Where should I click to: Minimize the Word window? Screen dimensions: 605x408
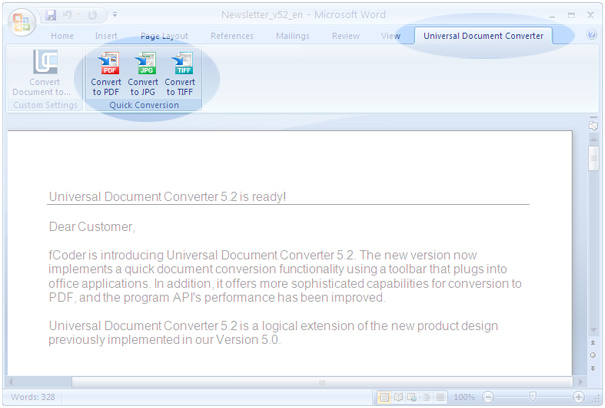[x=552, y=16]
